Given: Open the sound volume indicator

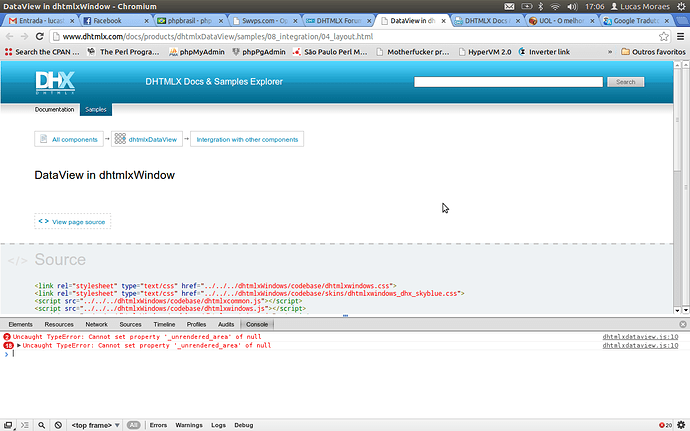Looking at the screenshot, I should pos(572,6).
